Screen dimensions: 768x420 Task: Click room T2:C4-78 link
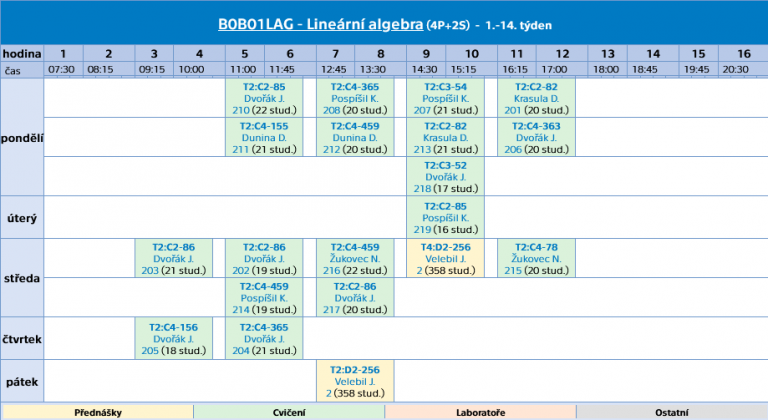[x=536, y=247]
